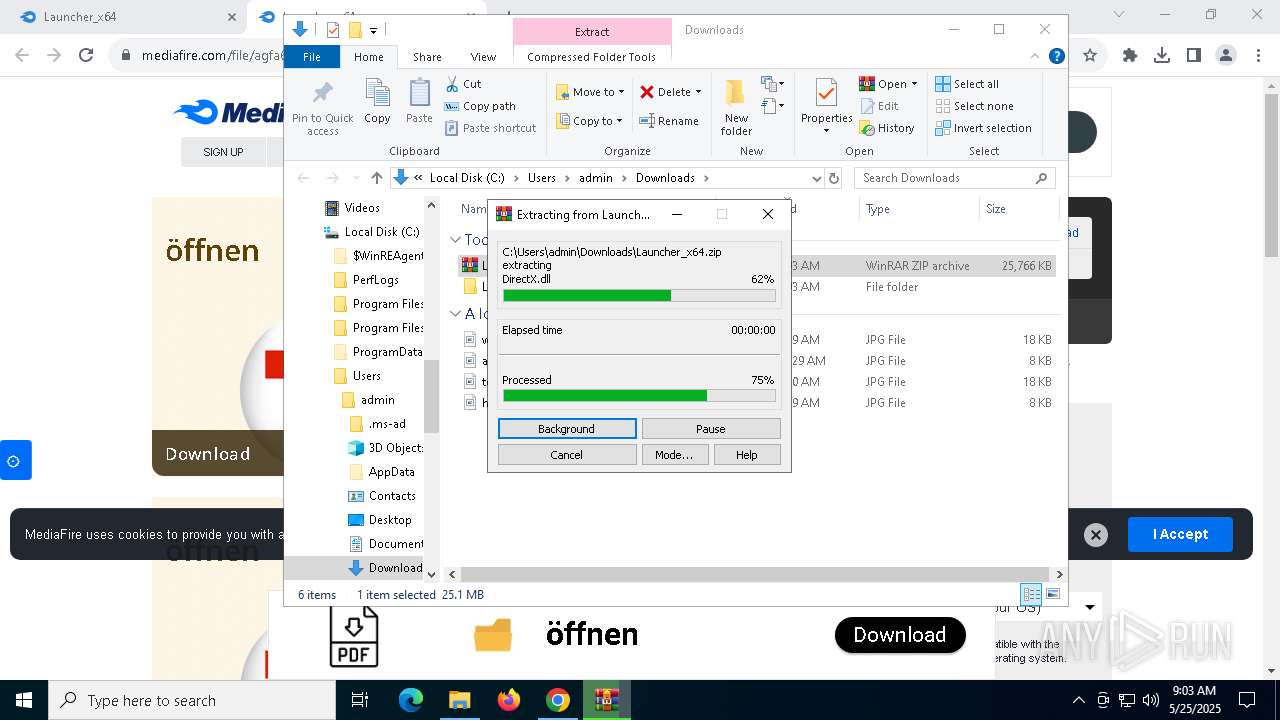The width and height of the screenshot is (1280, 720).
Task: Click the I Accept cookies button
Action: tap(1180, 534)
